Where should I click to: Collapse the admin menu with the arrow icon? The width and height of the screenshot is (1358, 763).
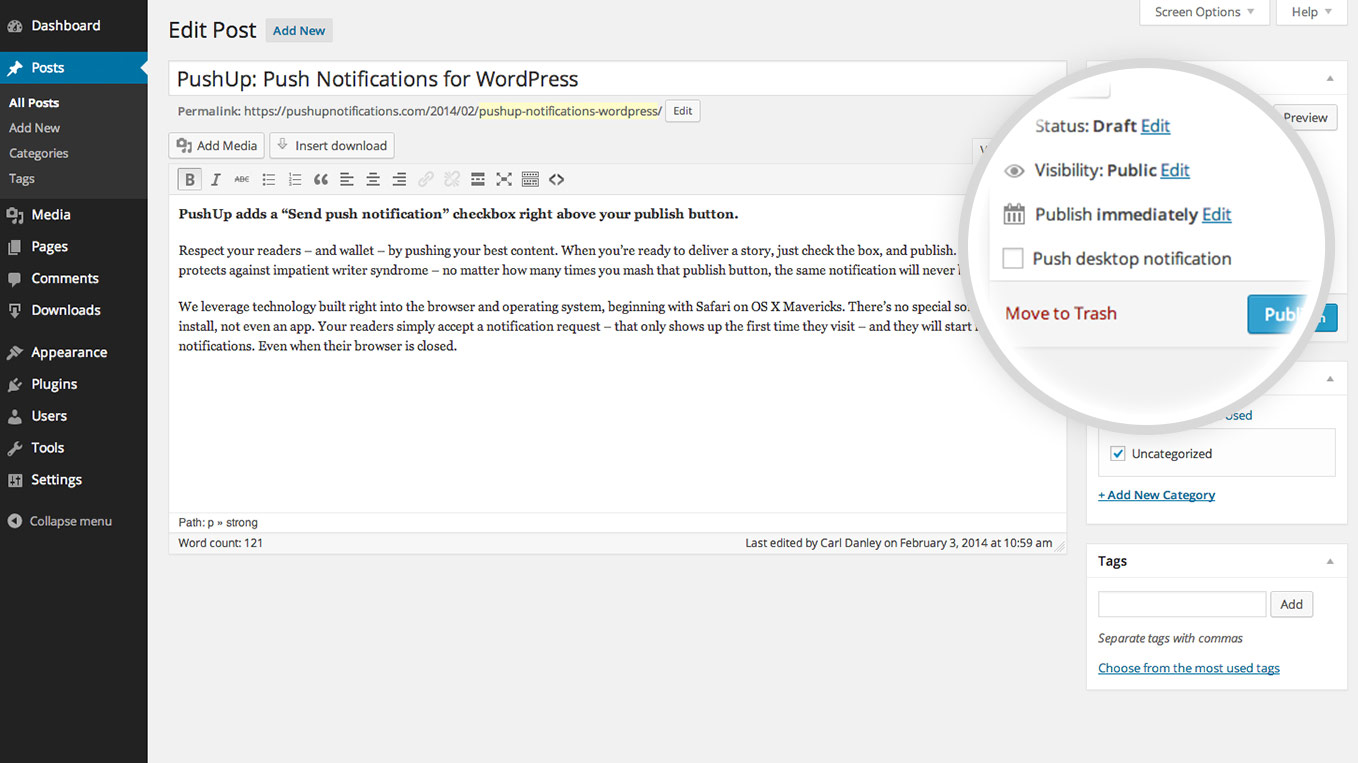click(15, 521)
